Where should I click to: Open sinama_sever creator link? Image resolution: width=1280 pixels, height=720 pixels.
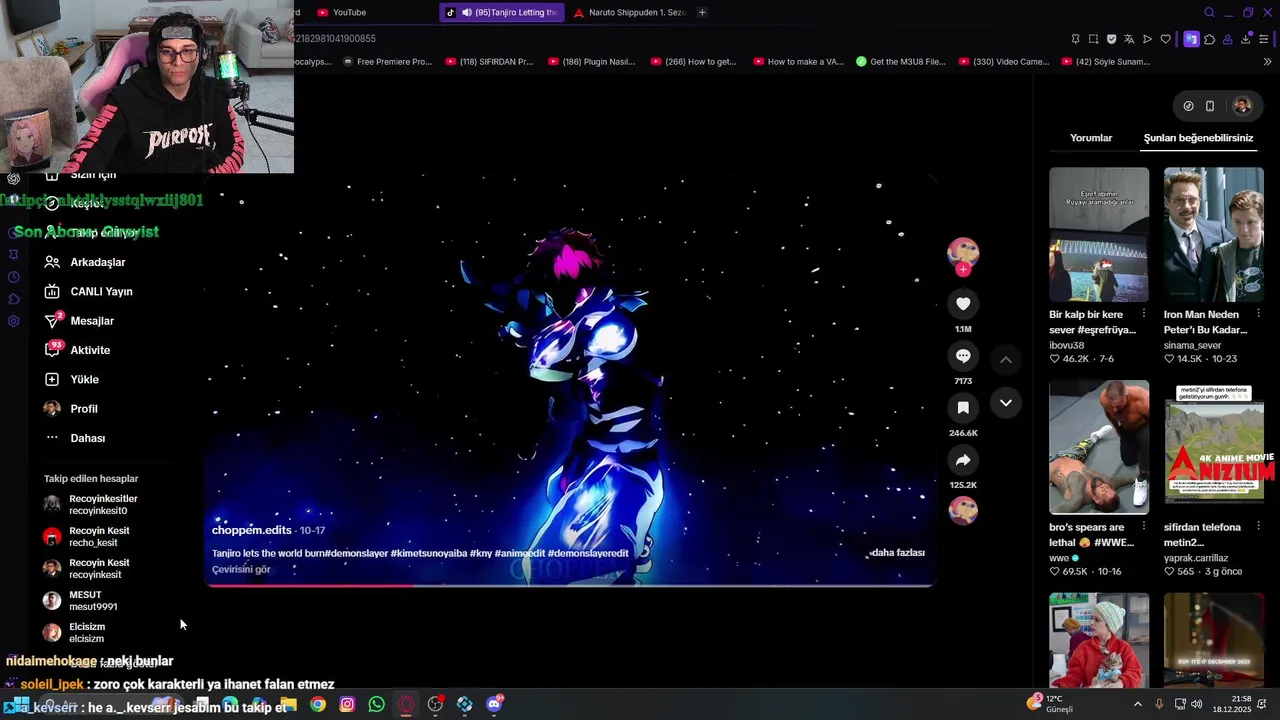click(x=1192, y=345)
